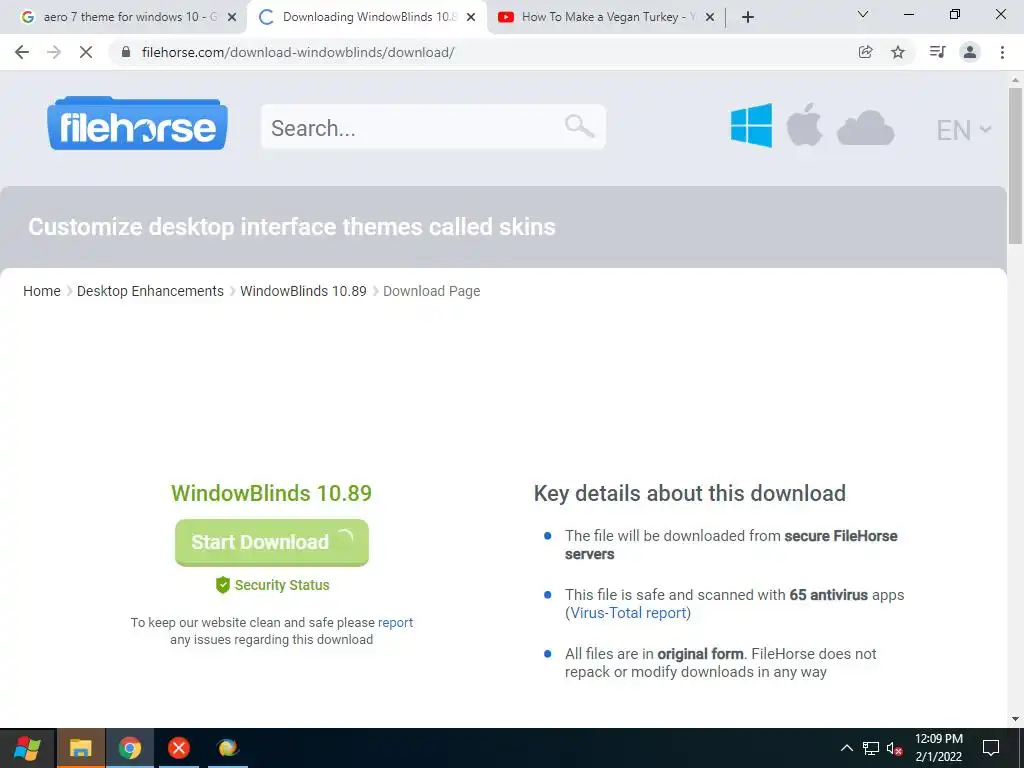Close the Downloading WindowBlinds tab
The image size is (1024, 768).
click(x=471, y=18)
